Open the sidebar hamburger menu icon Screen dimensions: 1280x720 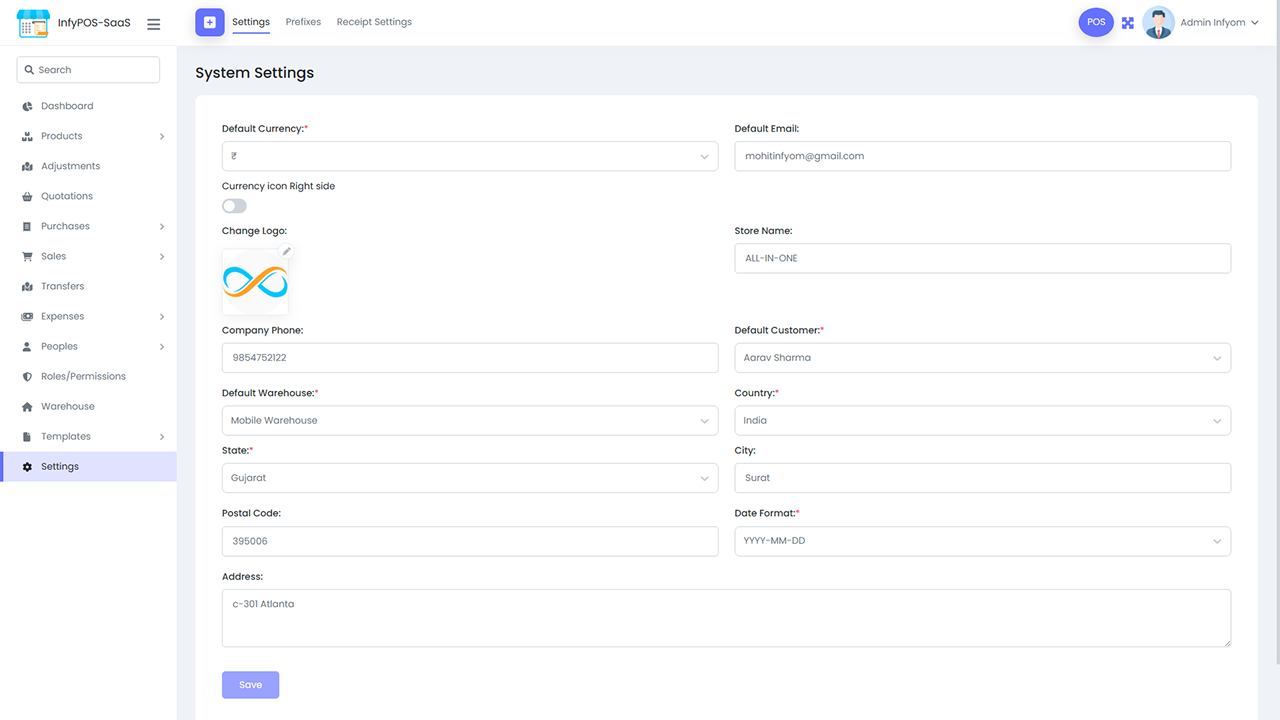pos(153,23)
